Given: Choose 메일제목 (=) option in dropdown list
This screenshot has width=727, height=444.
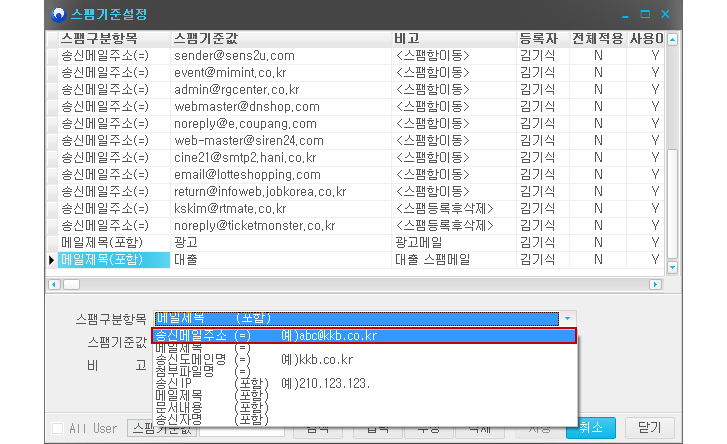Looking at the screenshot, I should [364, 348].
